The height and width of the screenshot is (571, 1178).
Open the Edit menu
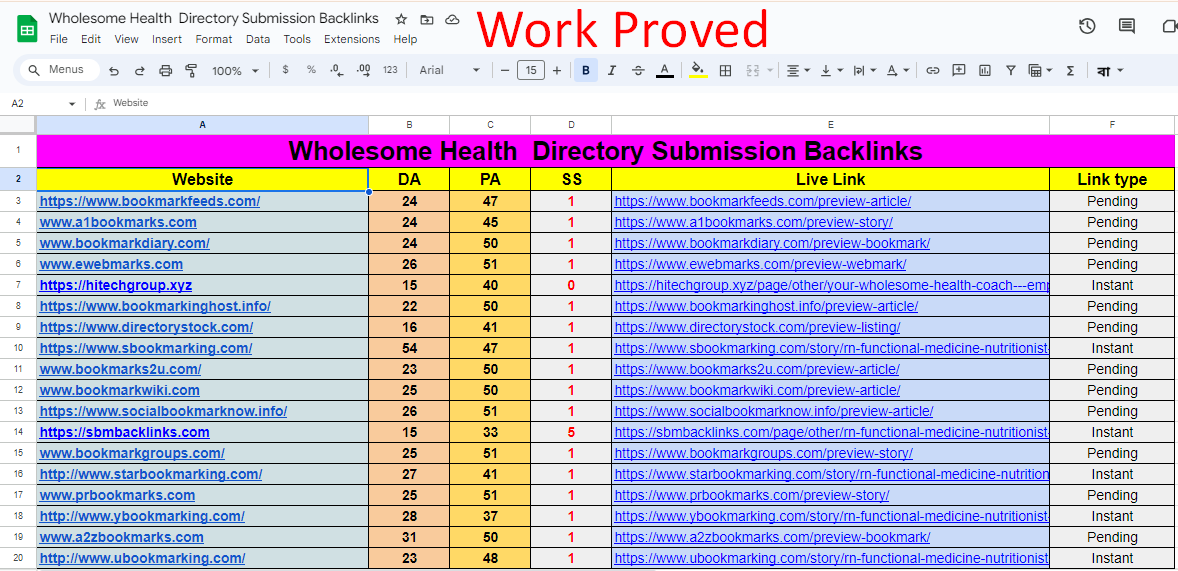[91, 39]
